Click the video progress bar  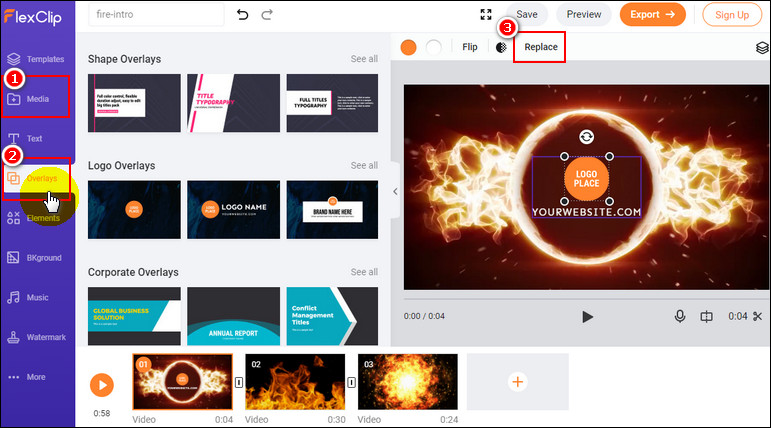[x=586, y=299]
